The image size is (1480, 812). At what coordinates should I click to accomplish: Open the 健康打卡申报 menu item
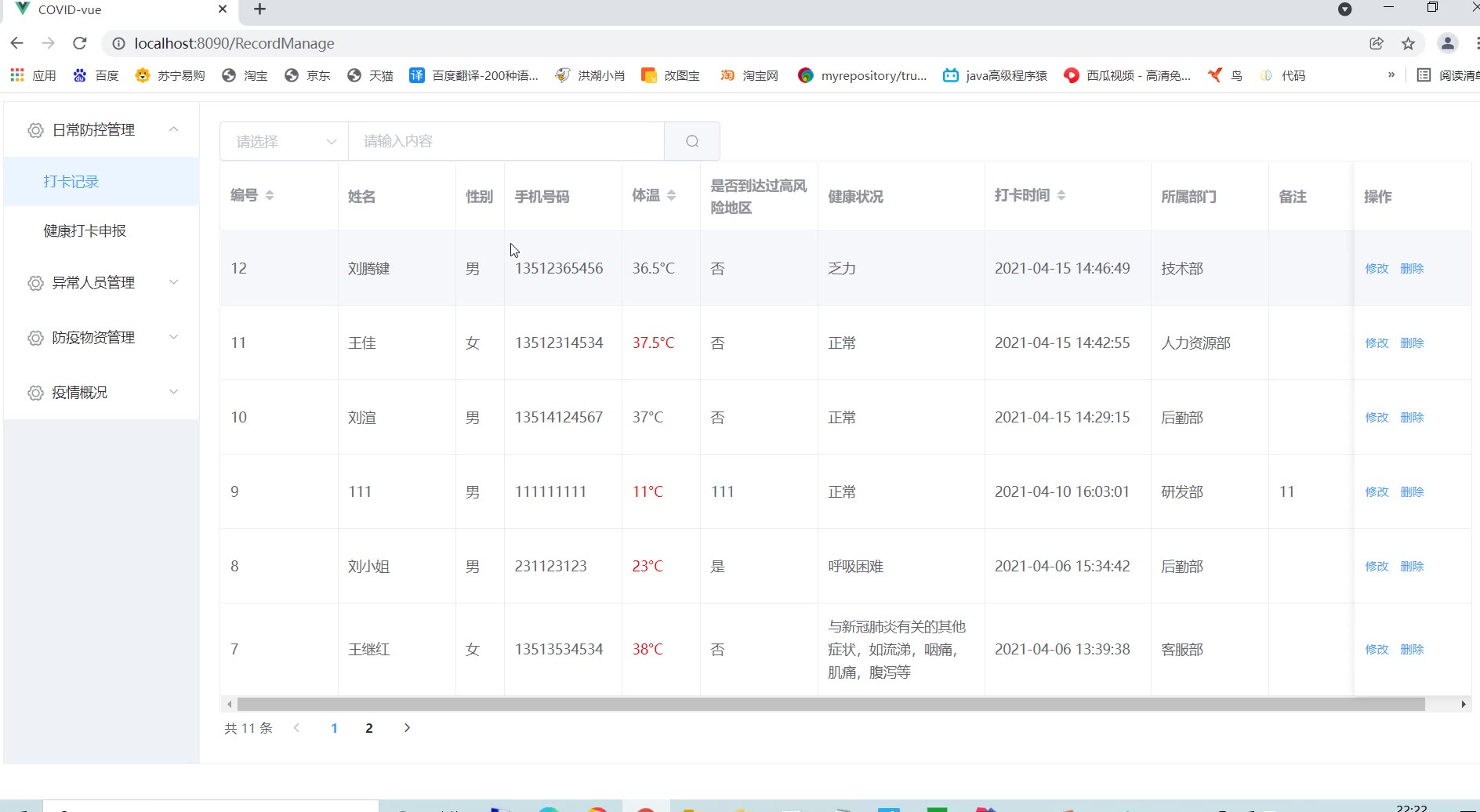(102, 230)
